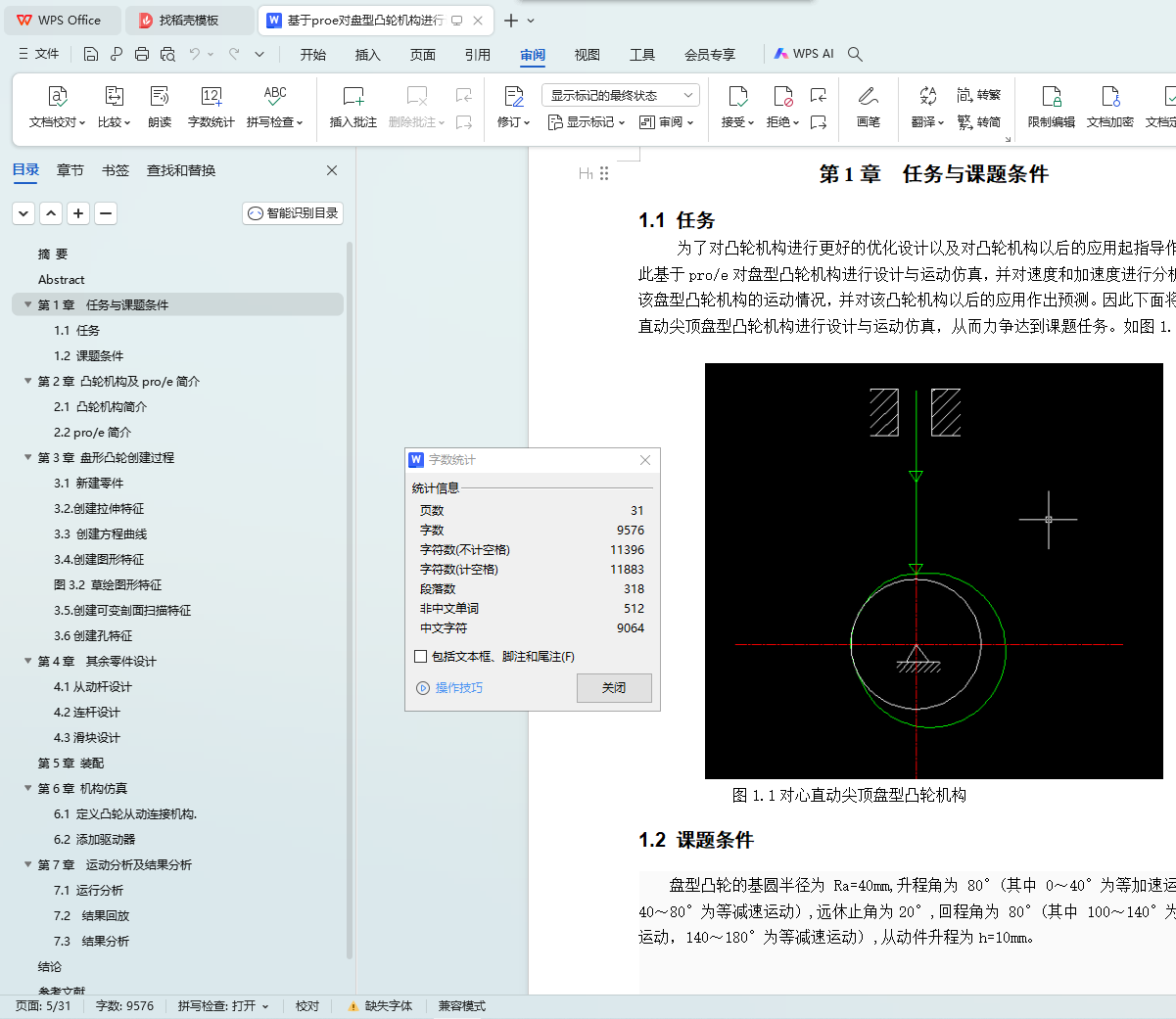This screenshot has width=1176, height=1019.
Task: Switch to the 书签 sidebar tab
Action: point(115,170)
